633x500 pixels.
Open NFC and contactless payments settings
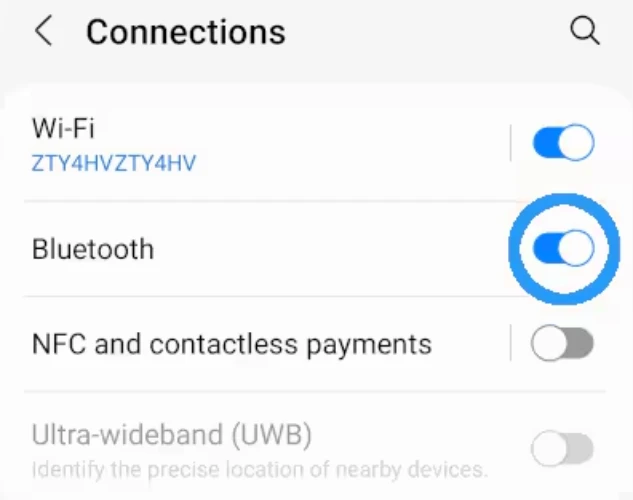coord(231,345)
